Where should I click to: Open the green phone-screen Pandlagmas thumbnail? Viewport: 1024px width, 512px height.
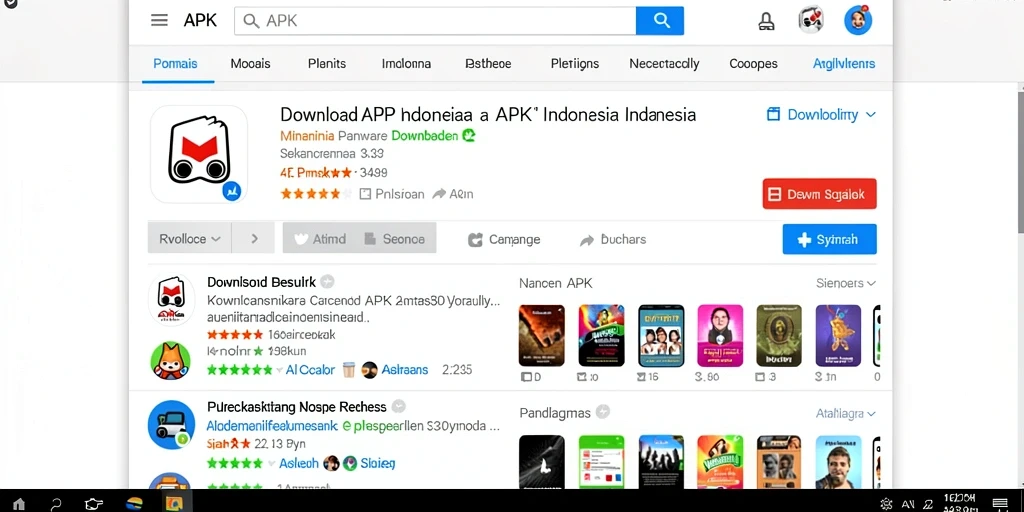601,462
